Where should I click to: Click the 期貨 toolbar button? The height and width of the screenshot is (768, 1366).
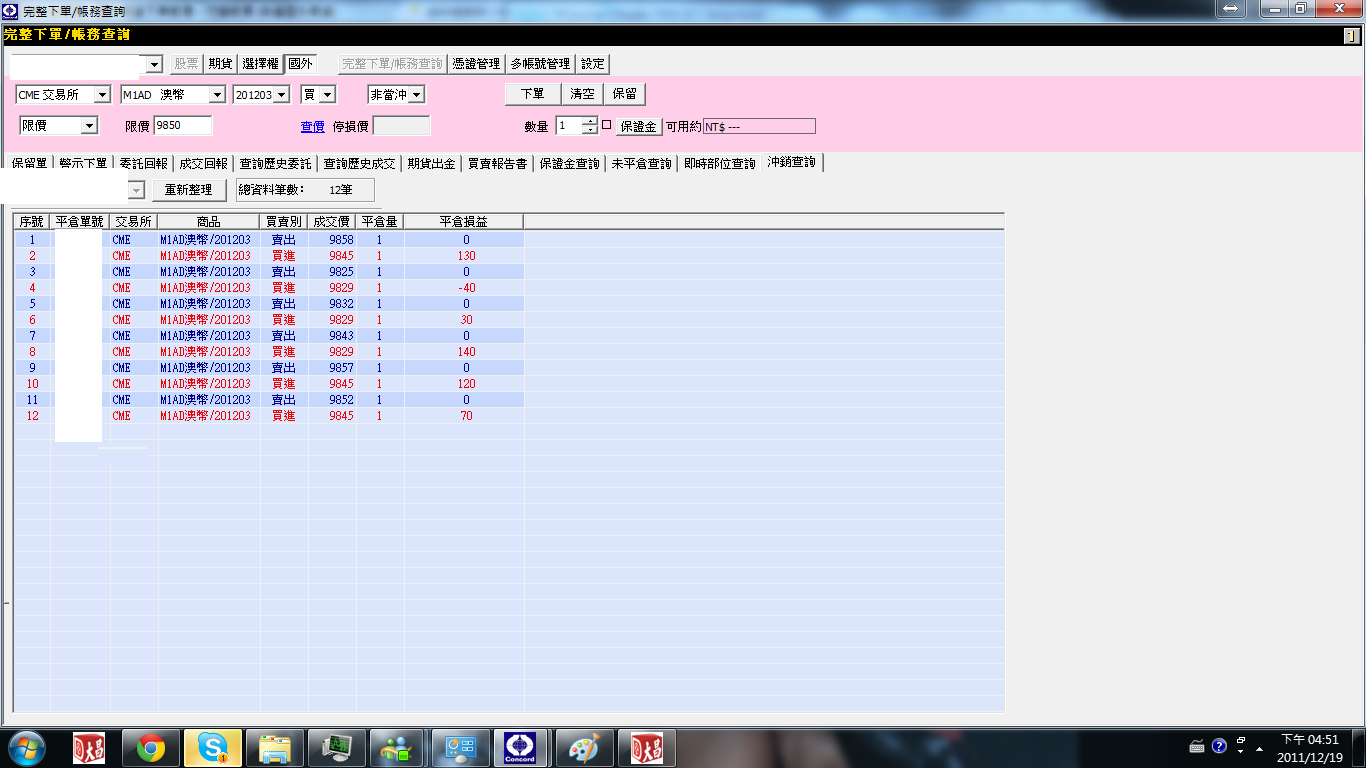220,63
